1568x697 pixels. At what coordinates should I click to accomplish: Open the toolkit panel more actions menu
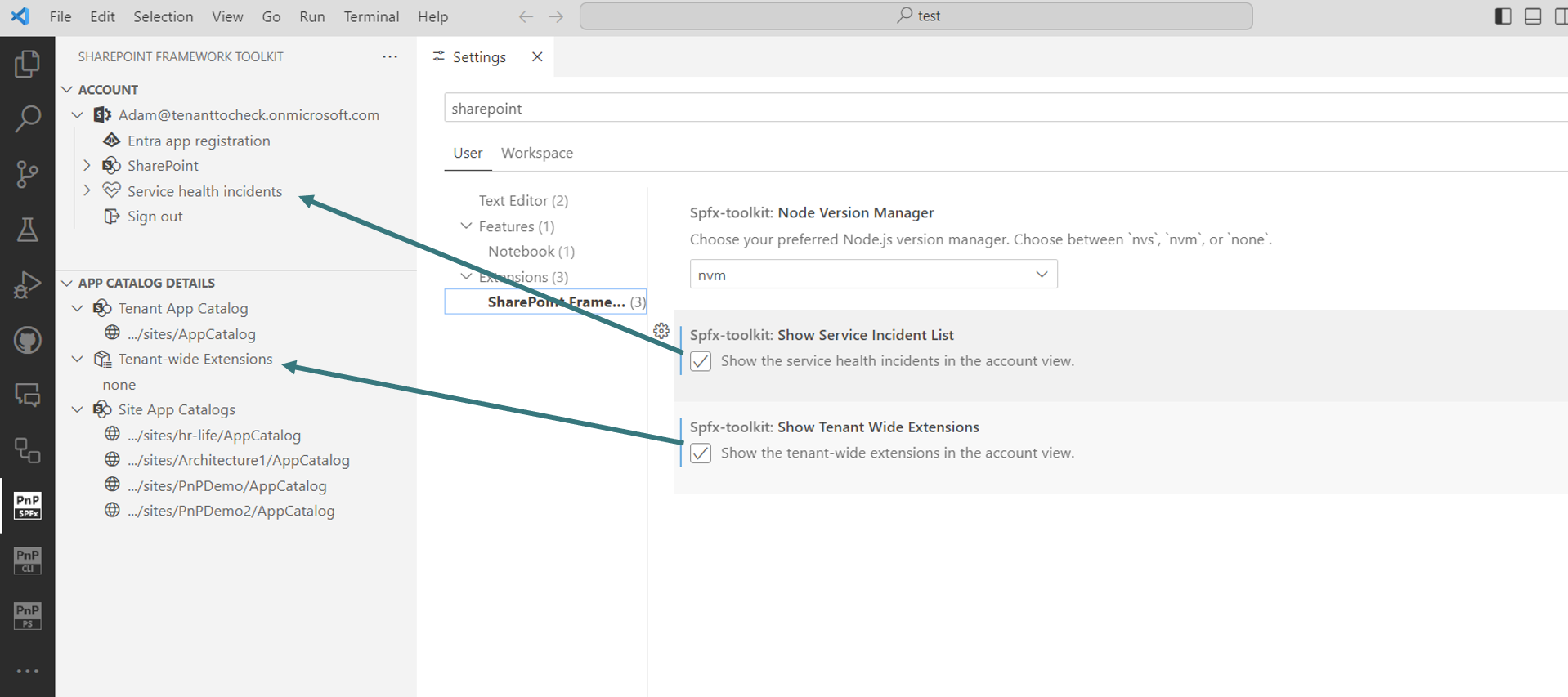[x=390, y=56]
